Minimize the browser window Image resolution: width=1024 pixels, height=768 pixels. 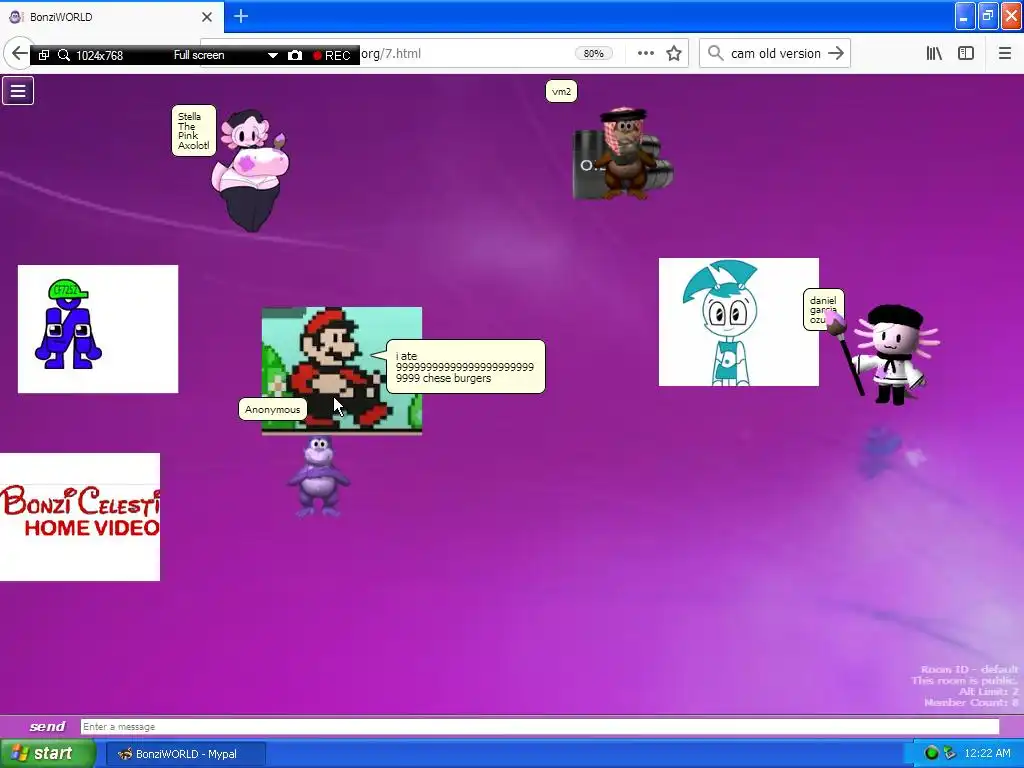965,16
